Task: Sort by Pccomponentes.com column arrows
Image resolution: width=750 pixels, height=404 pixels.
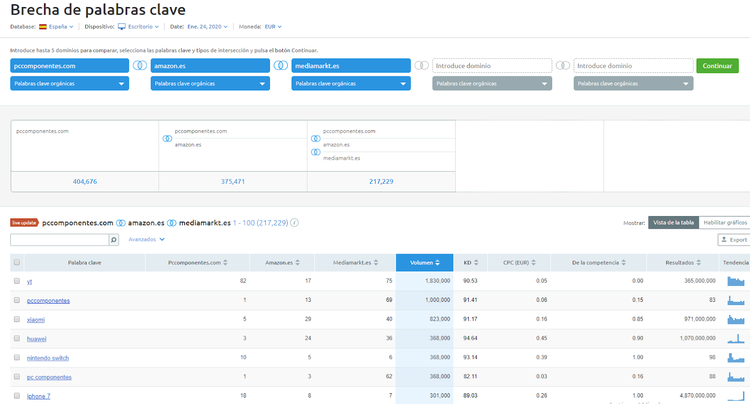Action: pos(225,262)
